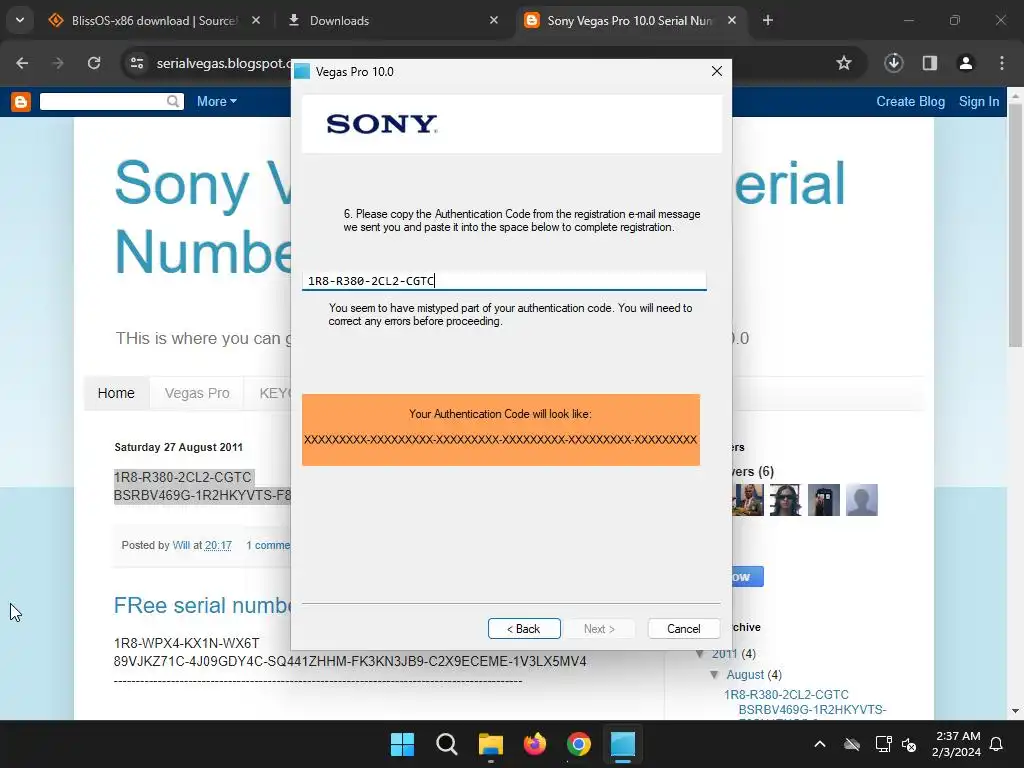The height and width of the screenshot is (768, 1024).
Task: Open Chrome profile avatar menu
Action: [965, 63]
